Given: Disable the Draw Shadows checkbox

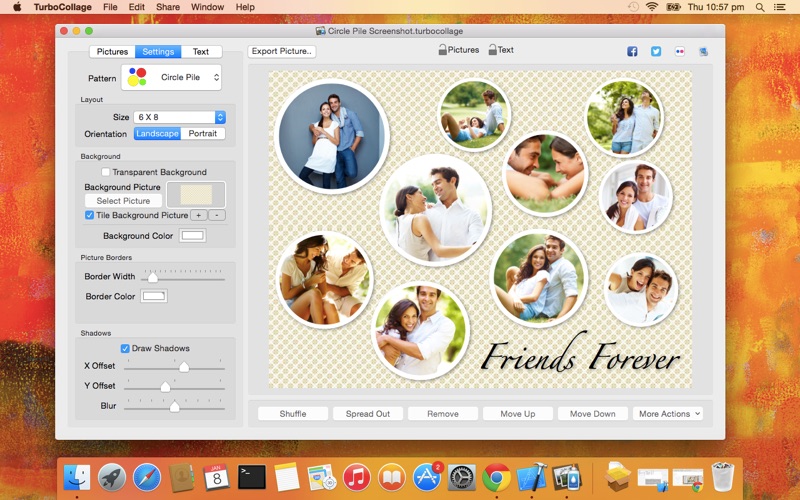Looking at the screenshot, I should [125, 348].
